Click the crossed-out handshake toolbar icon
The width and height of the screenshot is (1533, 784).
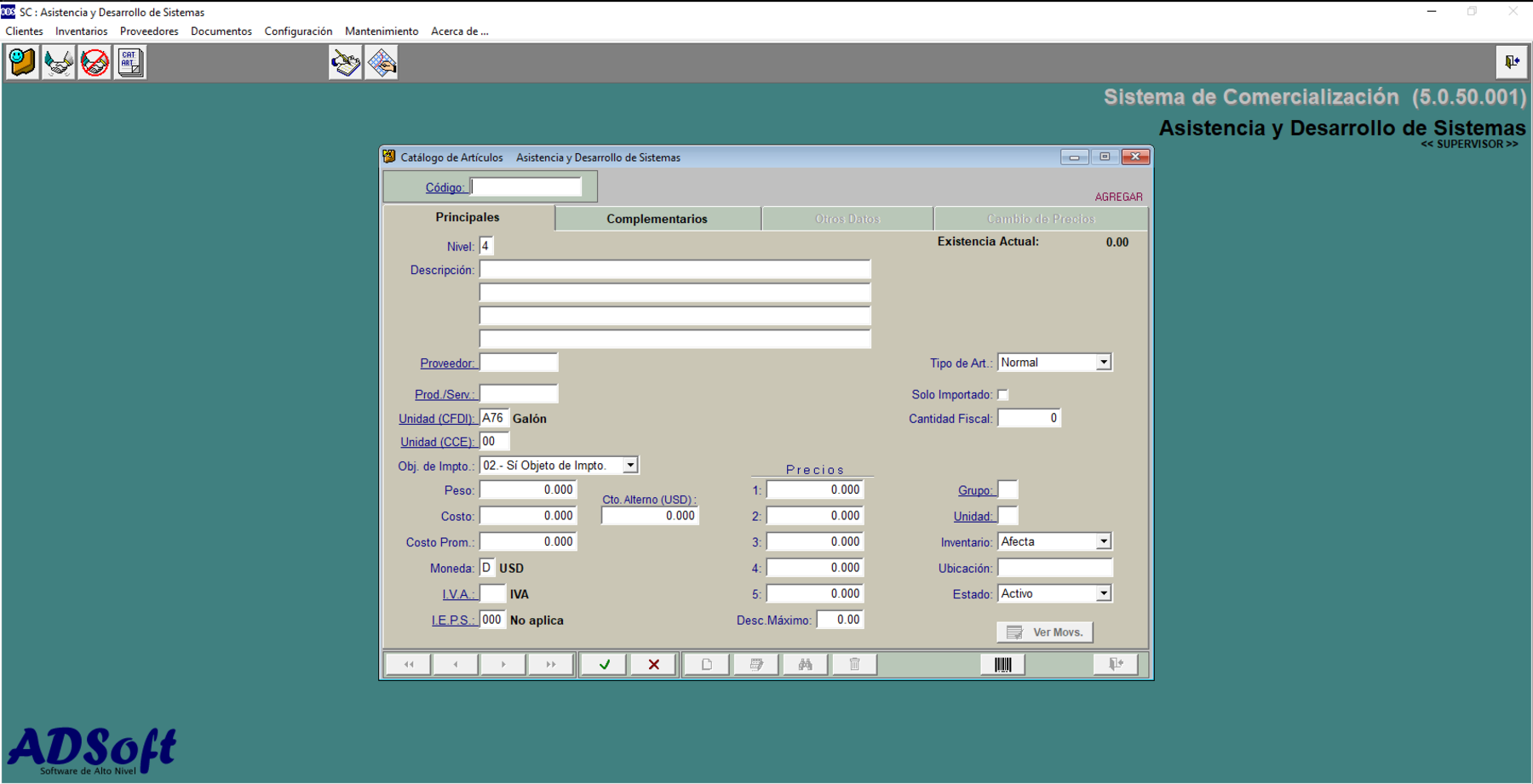click(x=95, y=62)
